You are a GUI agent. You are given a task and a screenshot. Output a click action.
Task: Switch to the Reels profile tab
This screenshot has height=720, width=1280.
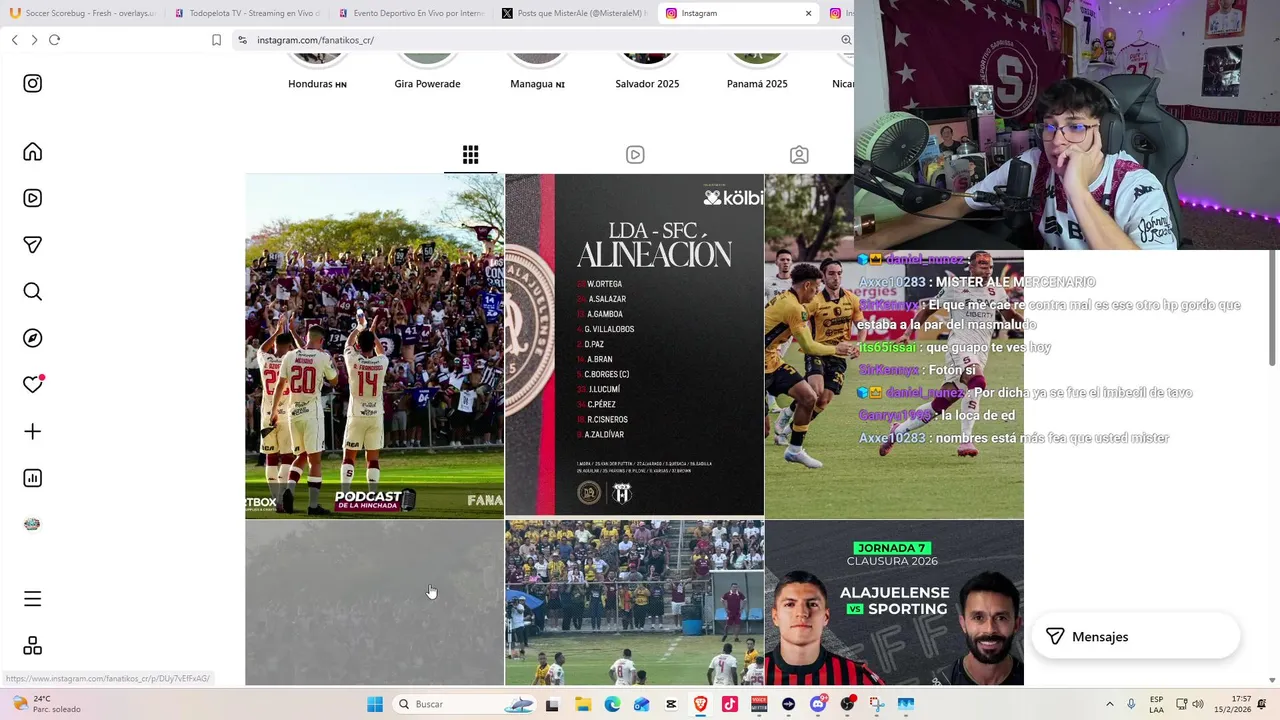click(635, 155)
